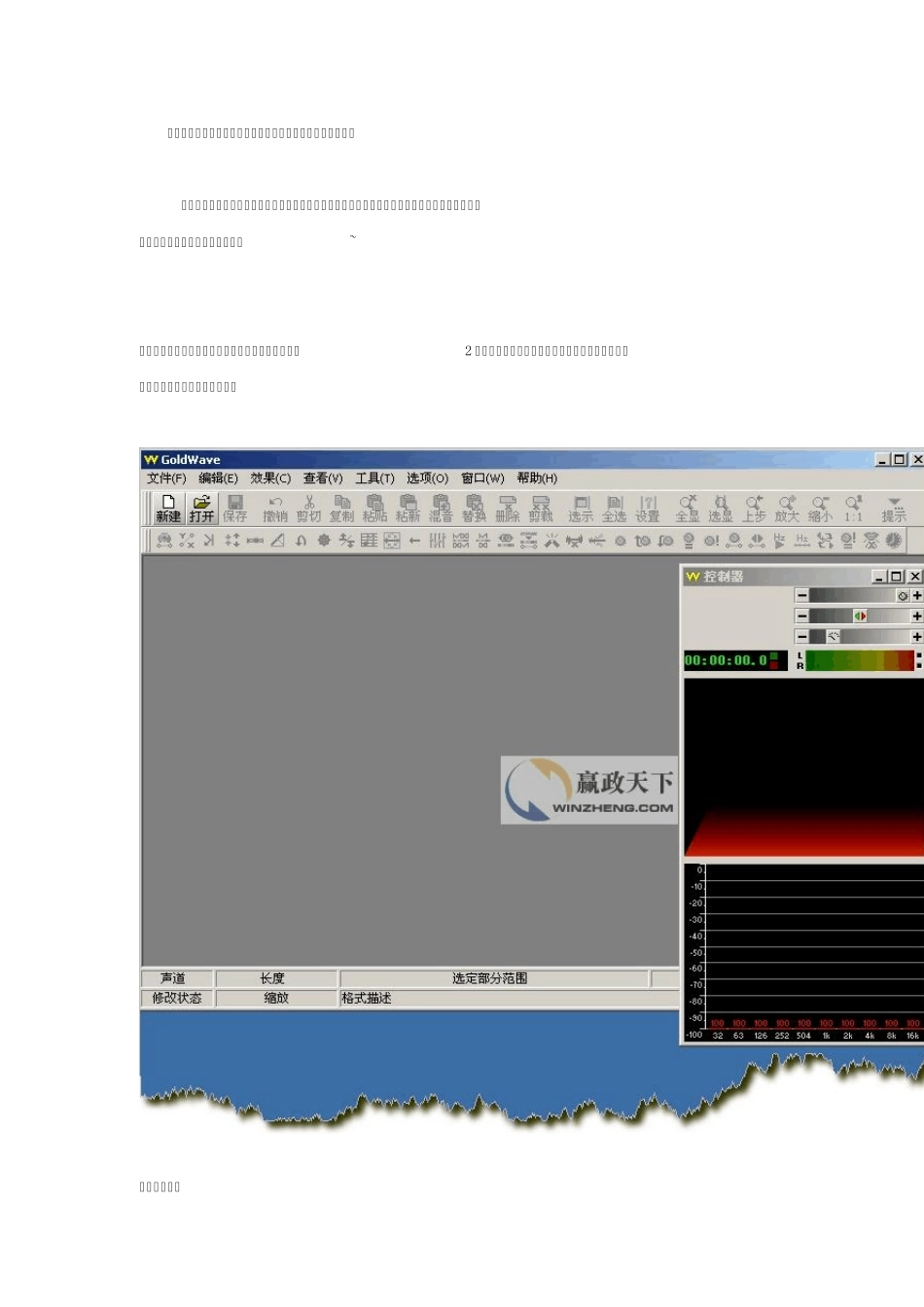The image size is (924, 1307).
Task: Click the last round icon in effects toolbar
Action: tap(893, 540)
